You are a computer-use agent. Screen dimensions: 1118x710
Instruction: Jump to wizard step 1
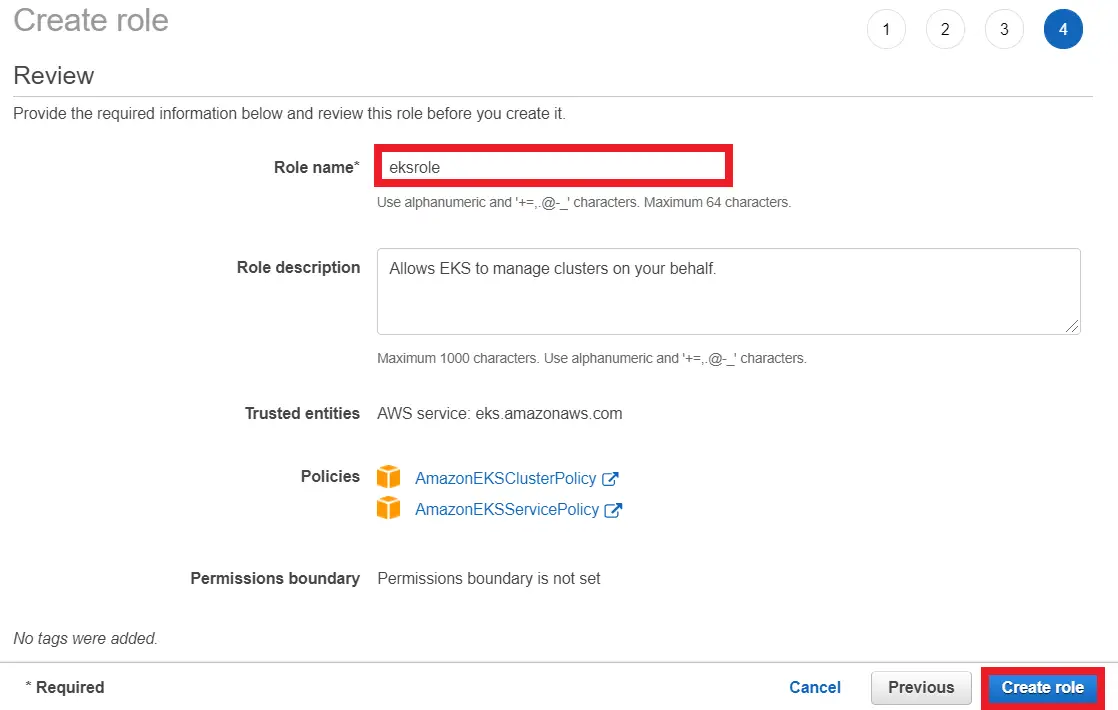886,29
